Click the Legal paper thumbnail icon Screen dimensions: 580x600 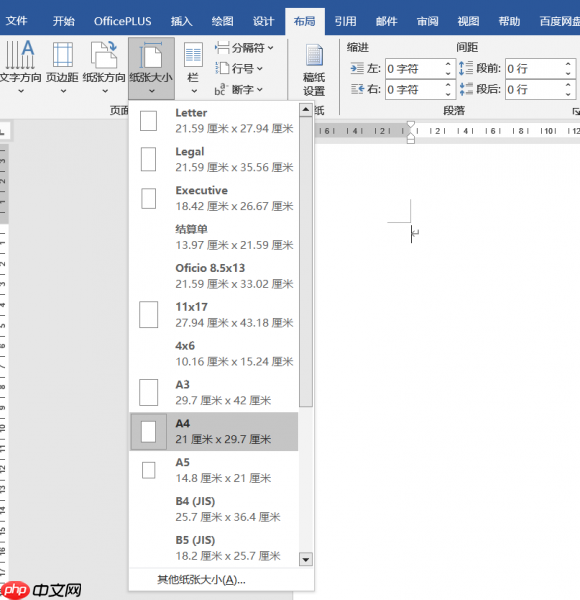click(148, 160)
